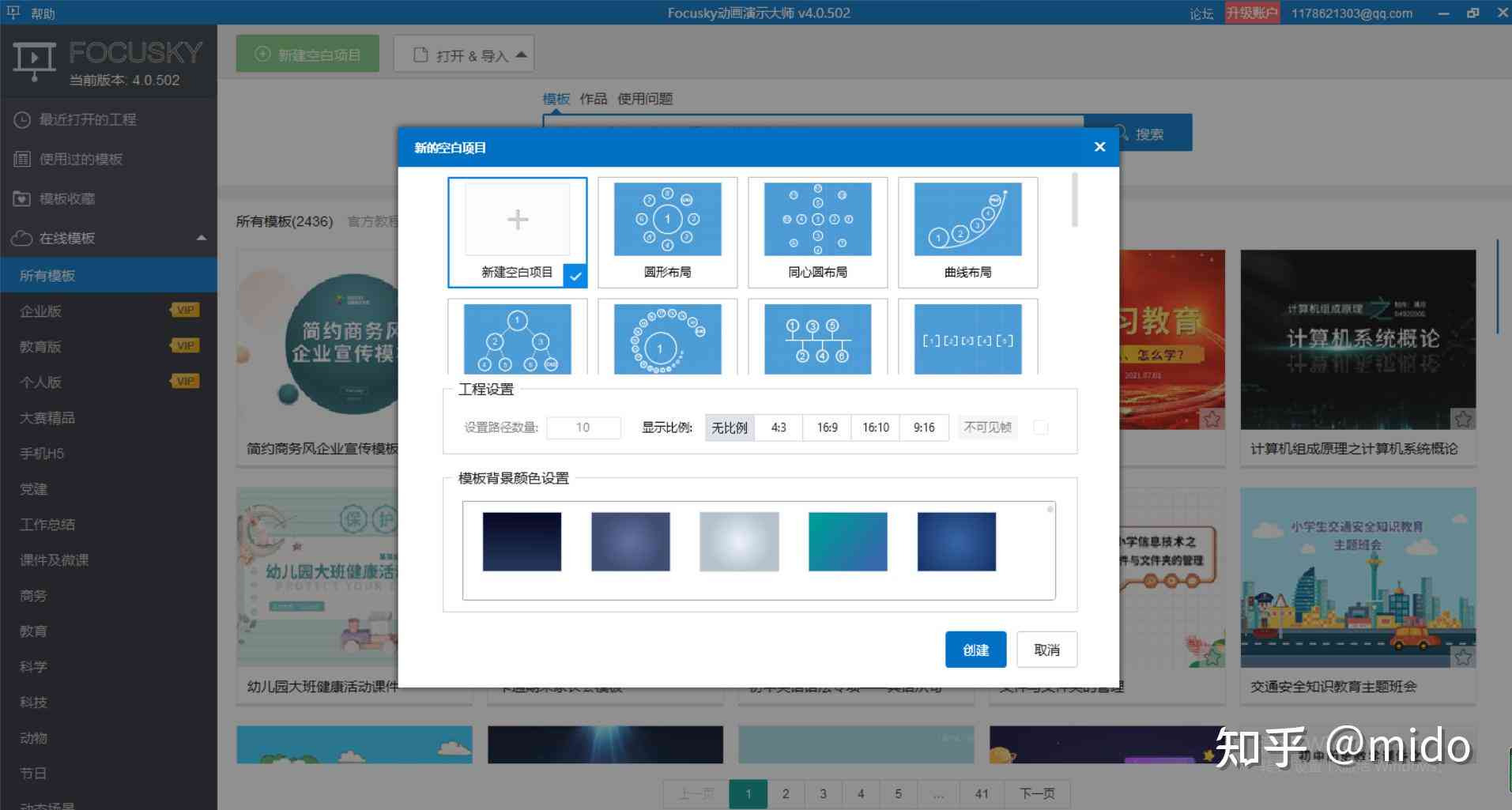Select the 16:10 display ratio

(876, 428)
